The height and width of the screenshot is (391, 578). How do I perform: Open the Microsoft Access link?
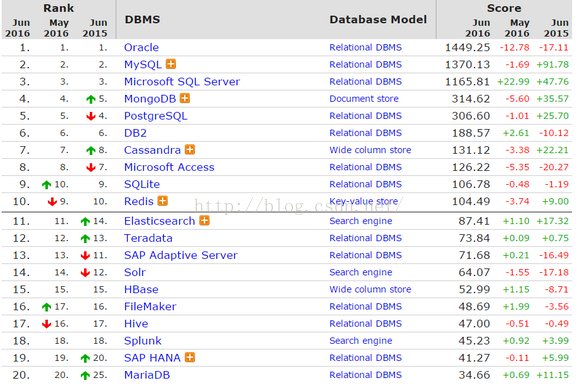coord(169,167)
